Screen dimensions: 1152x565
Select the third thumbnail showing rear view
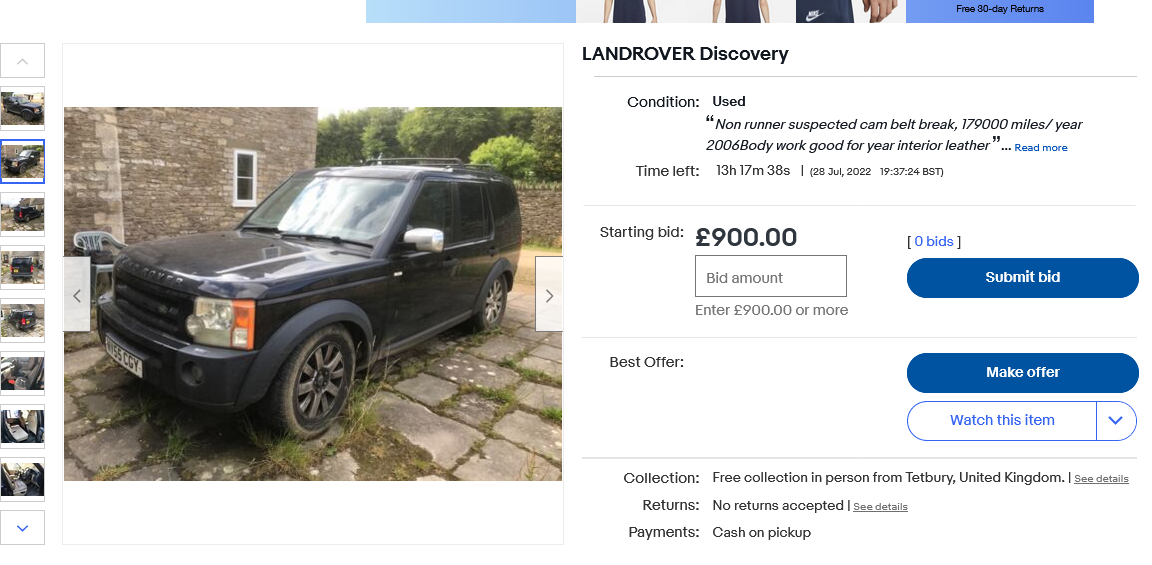click(x=23, y=215)
